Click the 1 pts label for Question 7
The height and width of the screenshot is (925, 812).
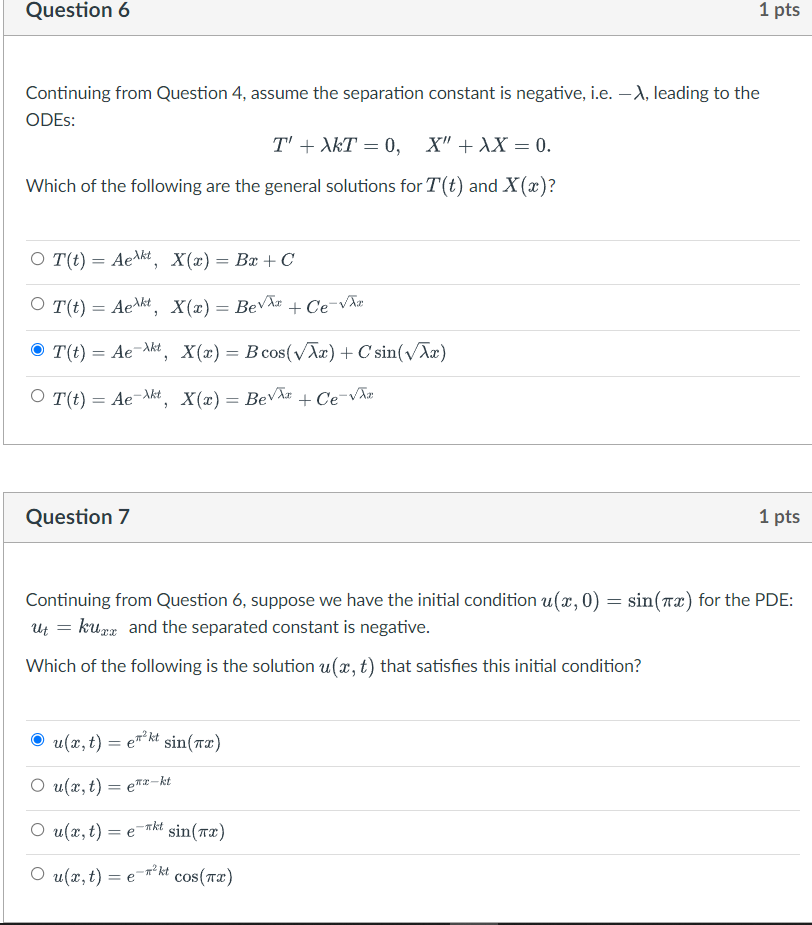779,517
